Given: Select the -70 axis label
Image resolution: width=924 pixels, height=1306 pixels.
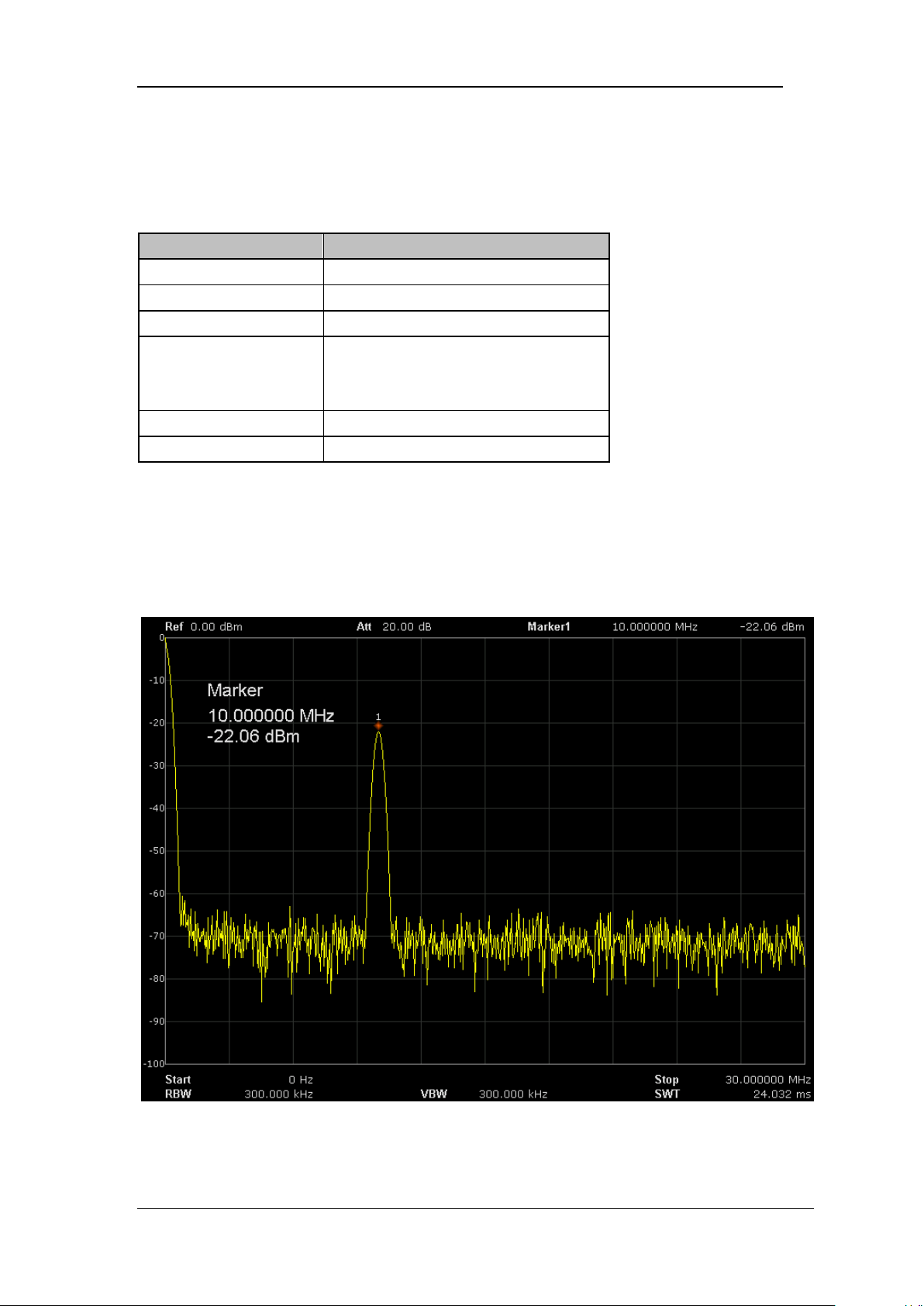Looking at the screenshot, I should pos(157,936).
